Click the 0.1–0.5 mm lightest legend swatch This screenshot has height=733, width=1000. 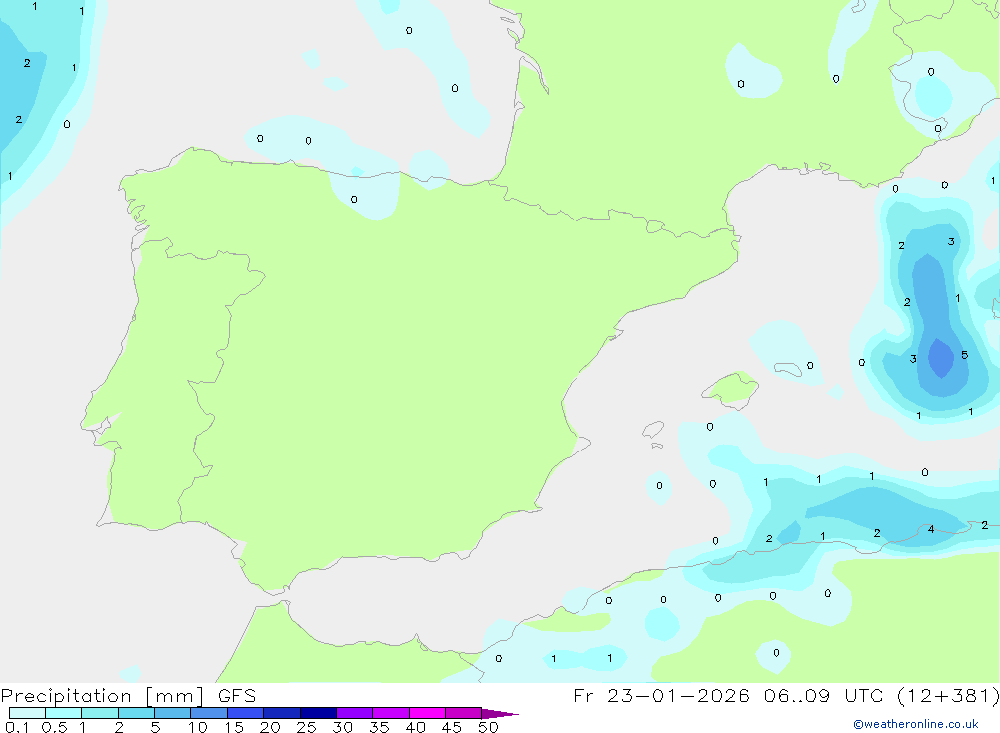pos(27,713)
